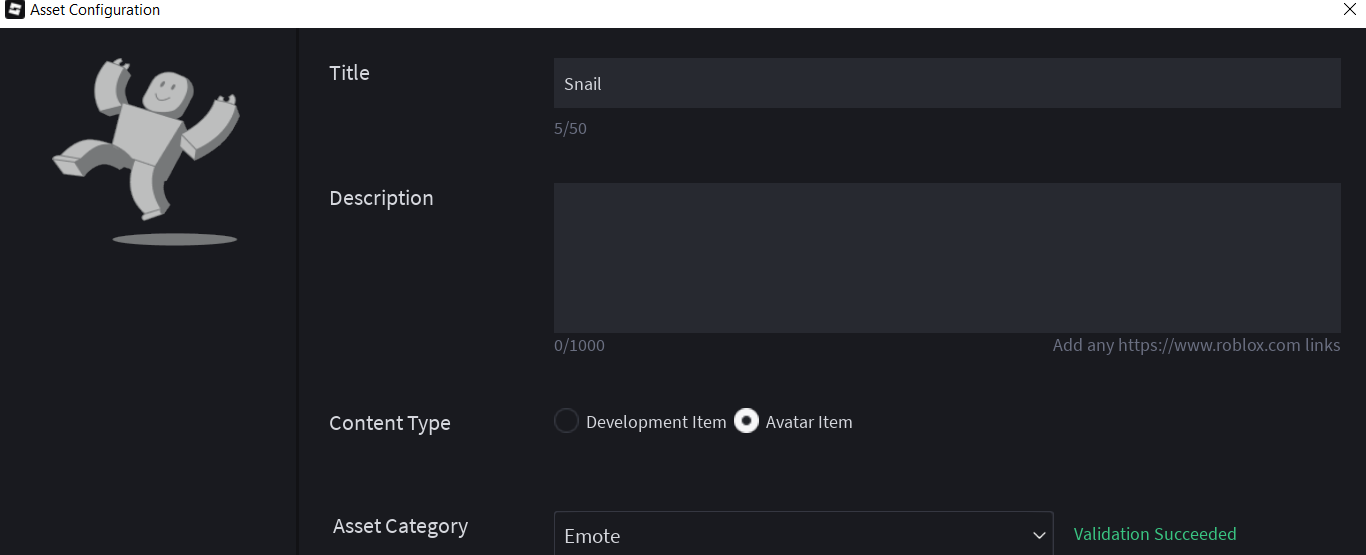Click the Title field label
1366x555 pixels.
(x=349, y=73)
